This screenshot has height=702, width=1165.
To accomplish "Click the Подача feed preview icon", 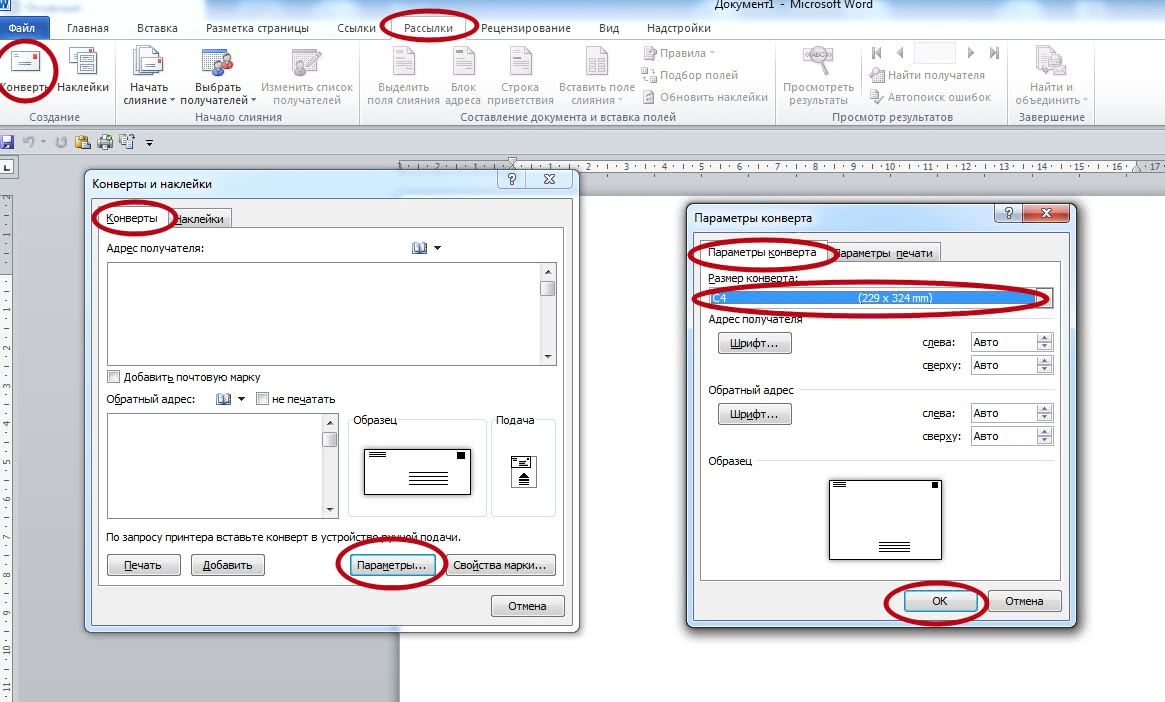I will 522,470.
